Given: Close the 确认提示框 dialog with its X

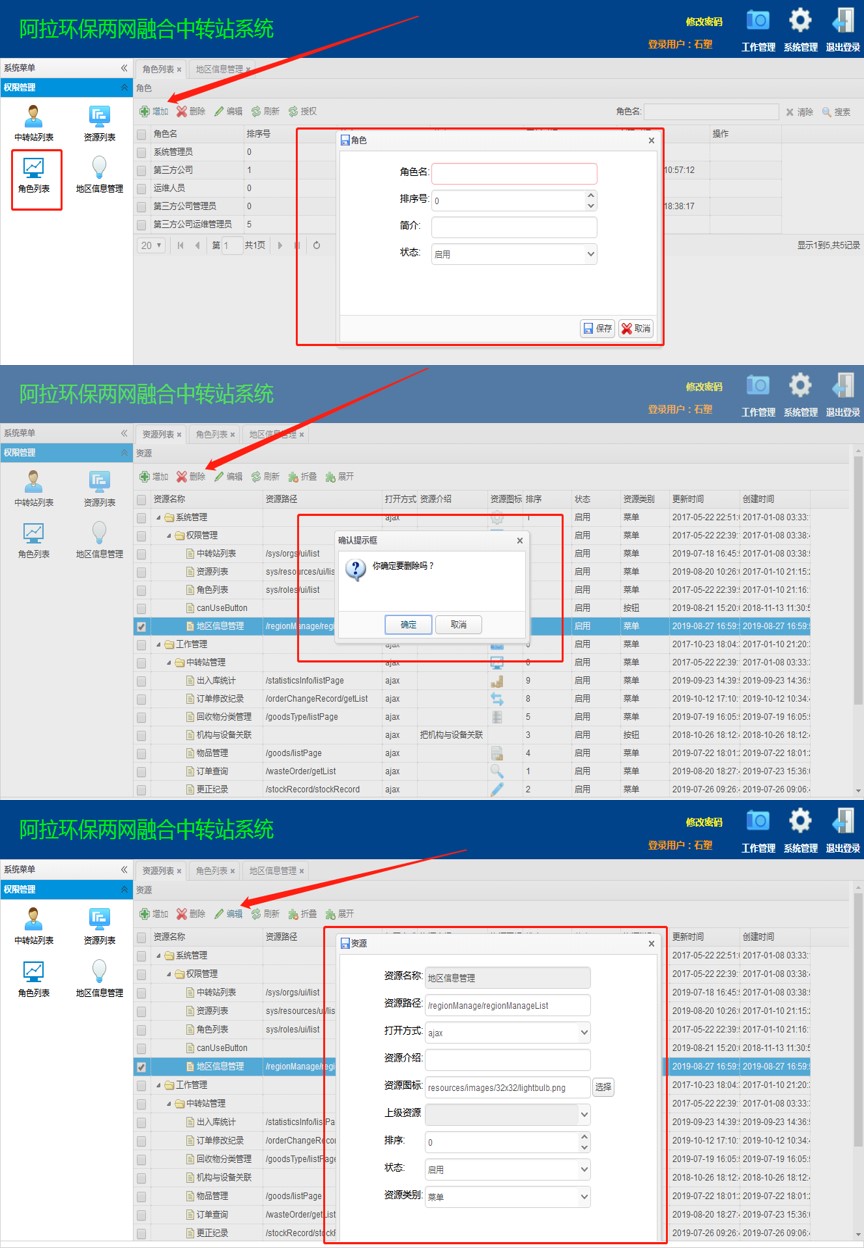Looking at the screenshot, I should click(x=519, y=540).
